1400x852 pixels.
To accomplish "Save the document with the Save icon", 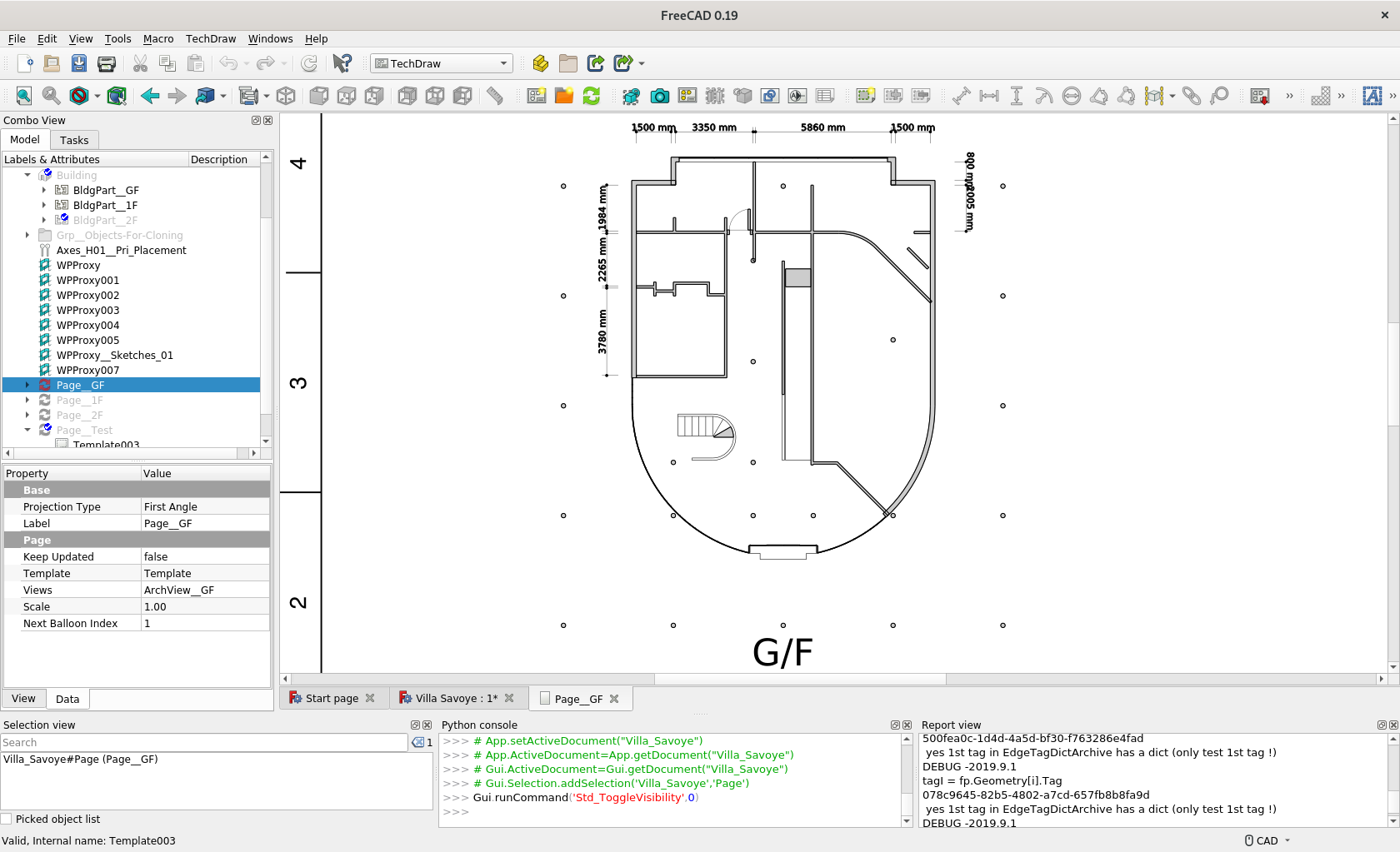I will click(79, 63).
